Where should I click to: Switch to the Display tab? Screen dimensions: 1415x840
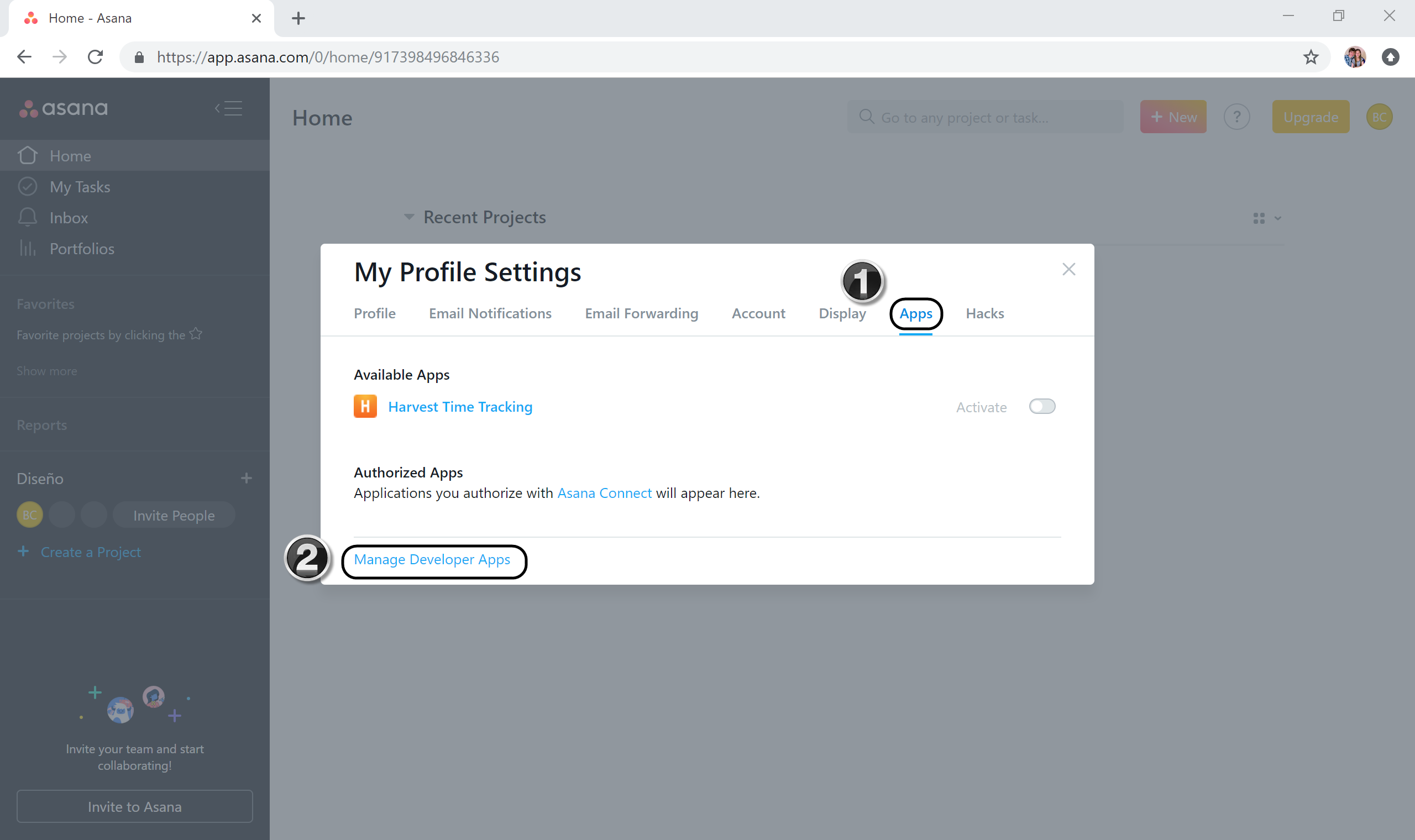[842, 313]
